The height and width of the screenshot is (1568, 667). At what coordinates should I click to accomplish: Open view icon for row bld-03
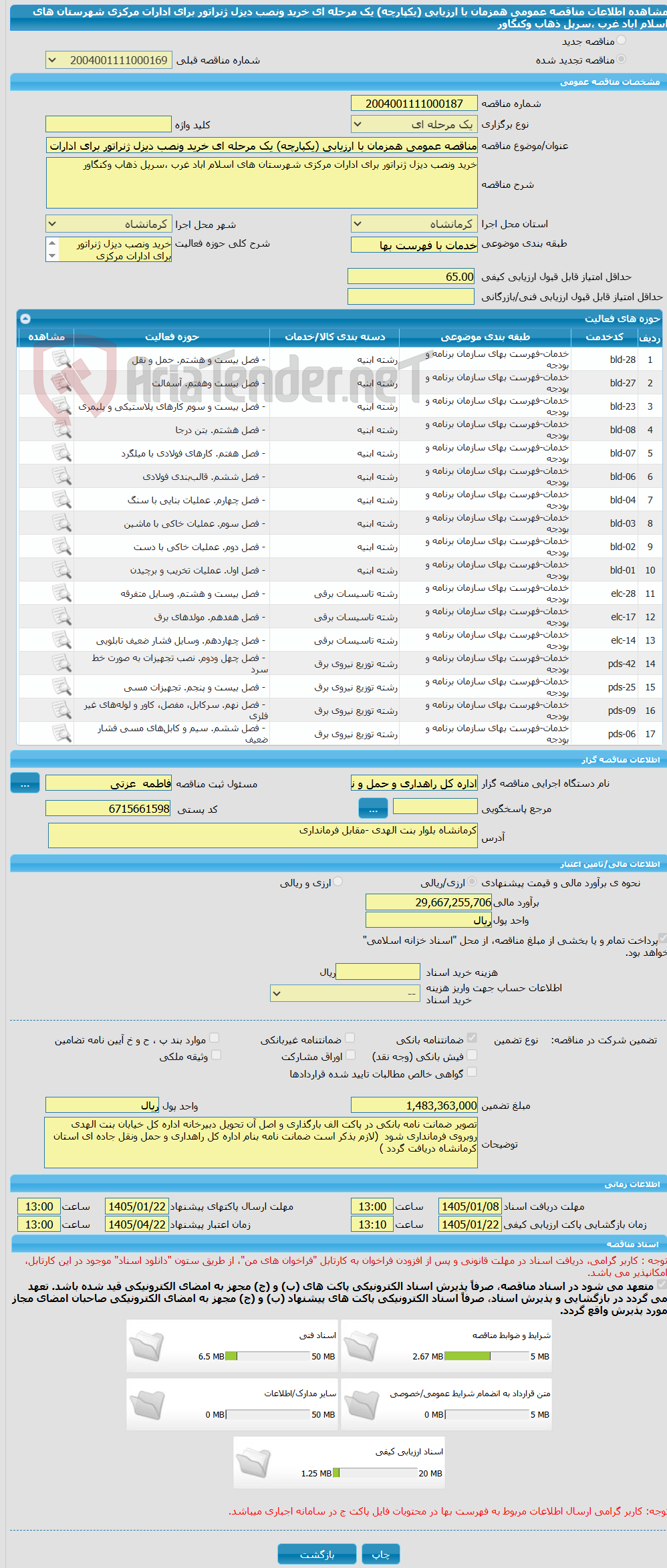coord(61,523)
